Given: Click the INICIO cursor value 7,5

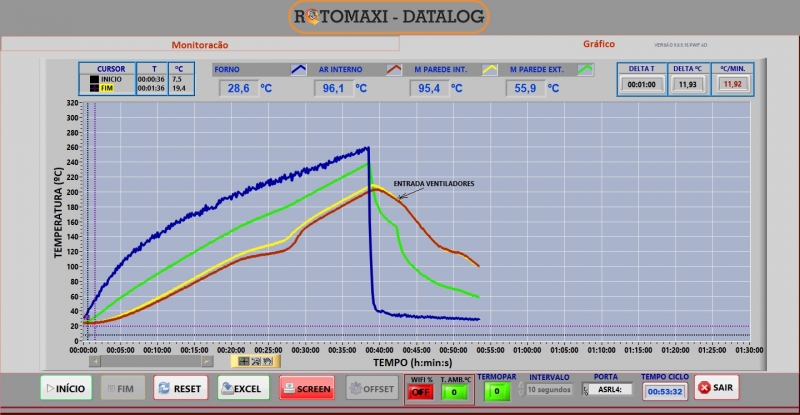Looking at the screenshot, I should click(177, 80).
